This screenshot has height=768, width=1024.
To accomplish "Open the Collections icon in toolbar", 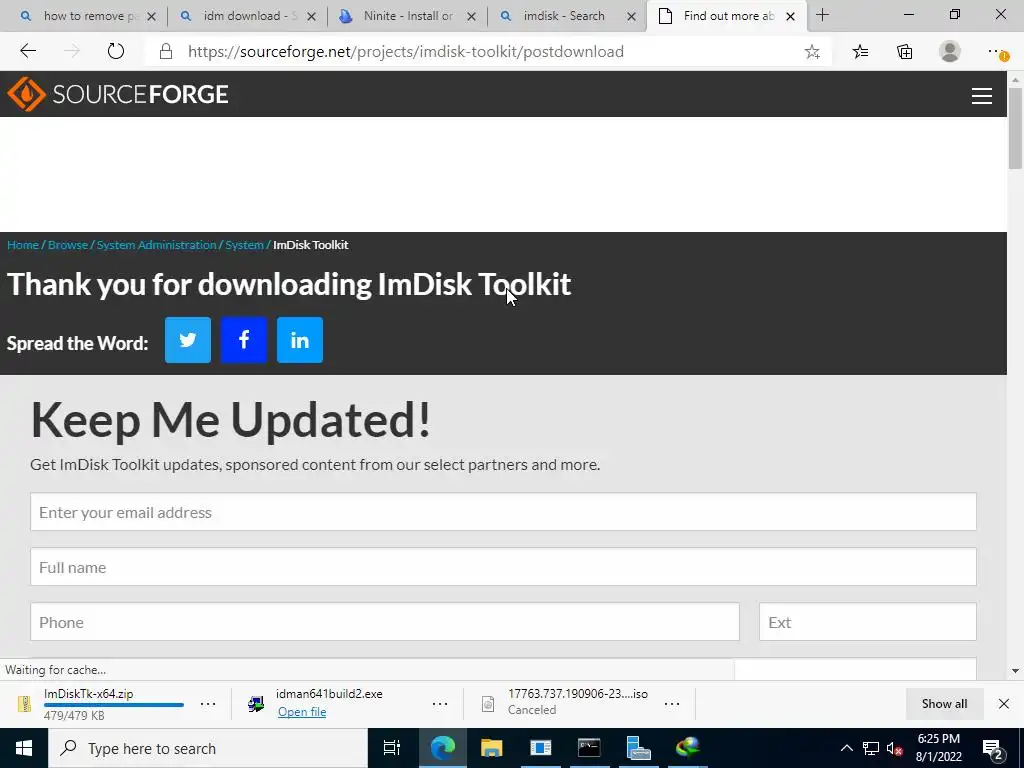I will 904,52.
